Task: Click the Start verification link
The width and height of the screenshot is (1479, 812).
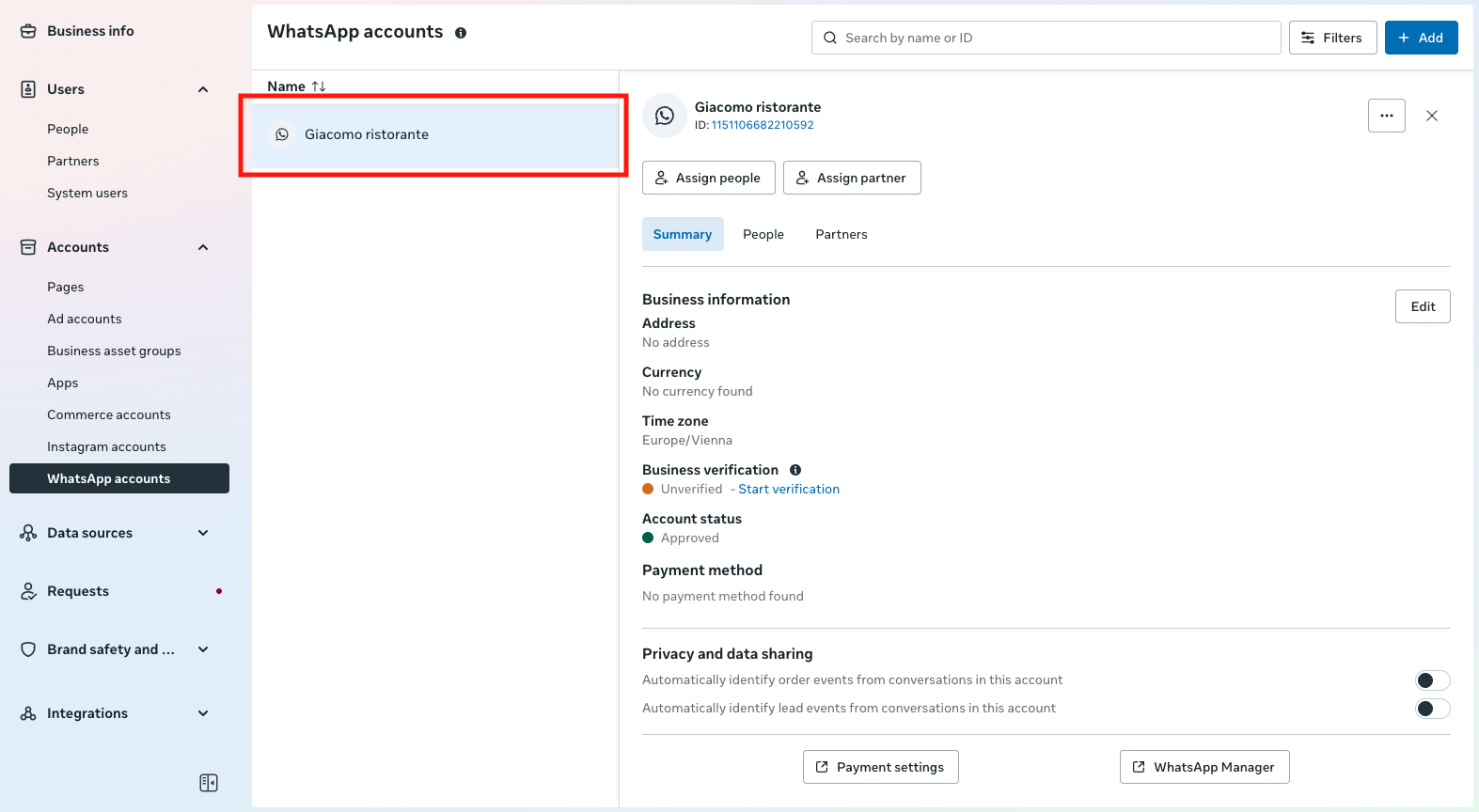Action: 789,489
